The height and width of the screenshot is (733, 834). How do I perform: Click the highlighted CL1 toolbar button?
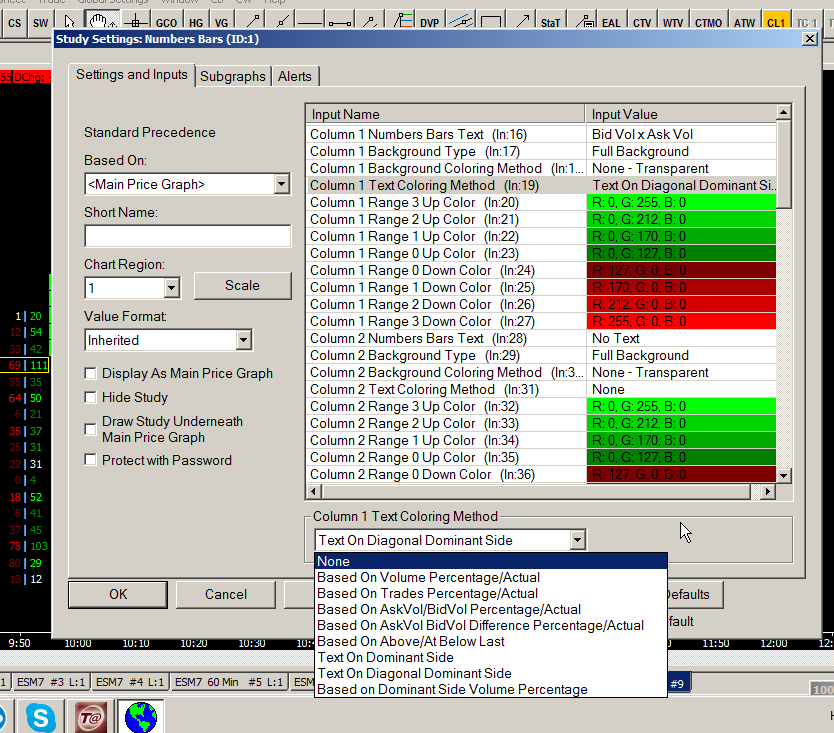[775, 22]
